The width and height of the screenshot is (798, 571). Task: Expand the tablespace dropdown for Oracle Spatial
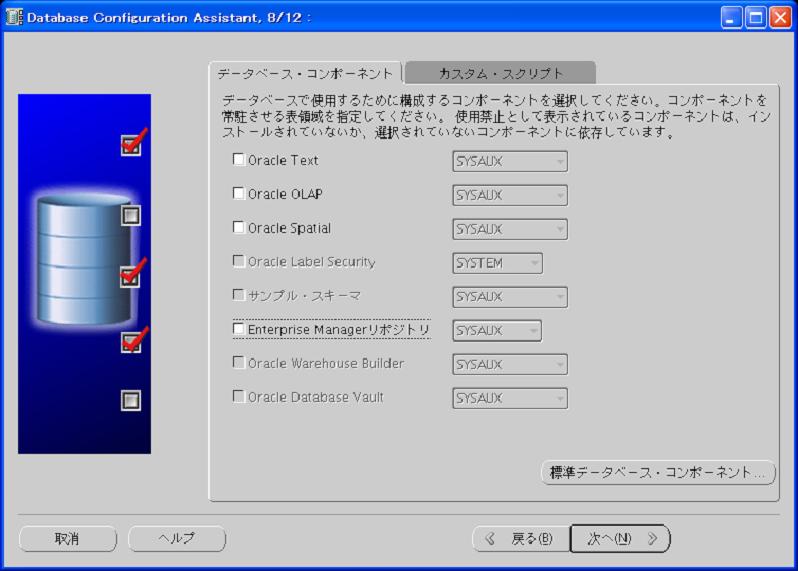[510, 229]
